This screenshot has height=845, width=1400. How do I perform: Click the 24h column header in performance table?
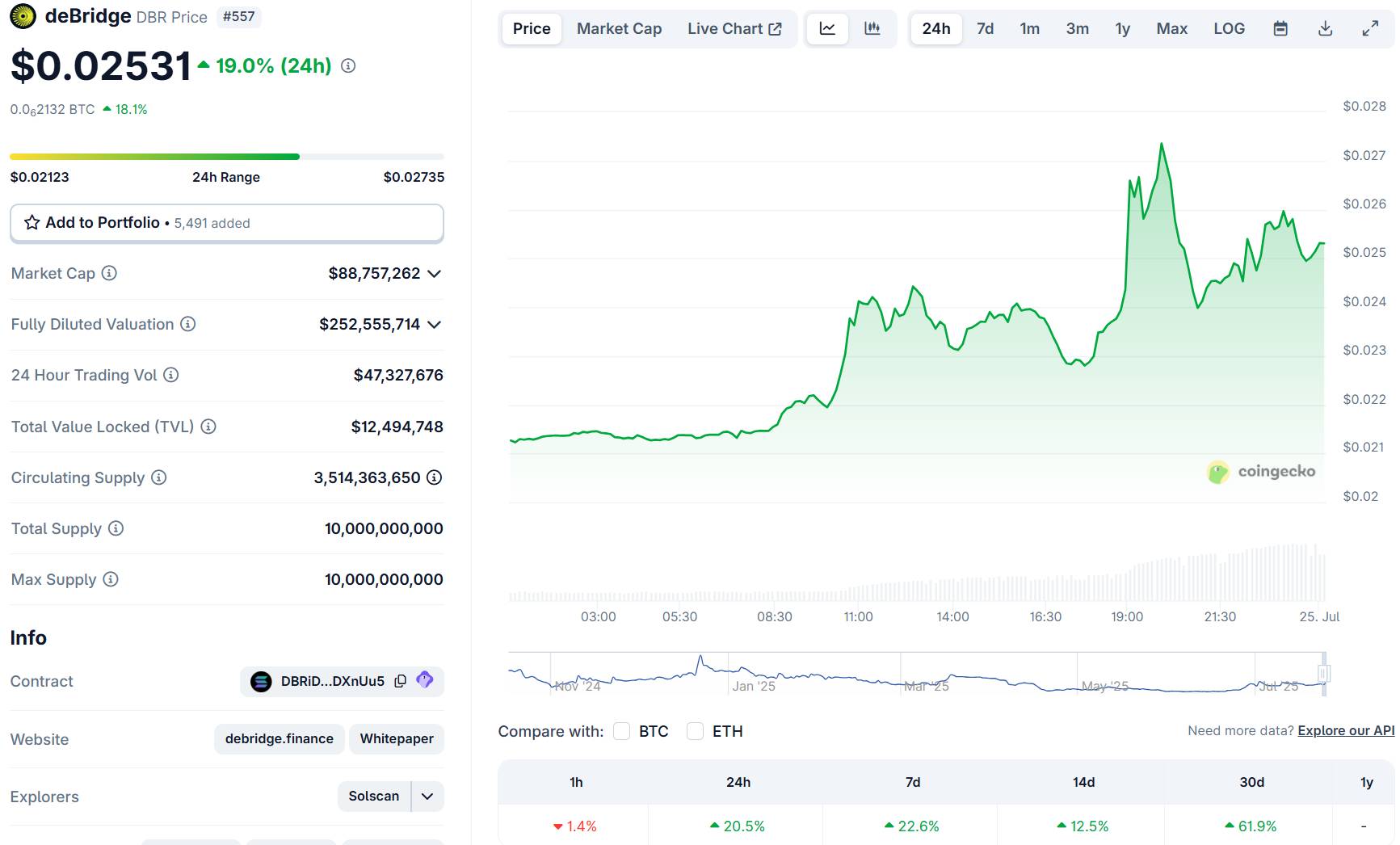tap(738, 782)
